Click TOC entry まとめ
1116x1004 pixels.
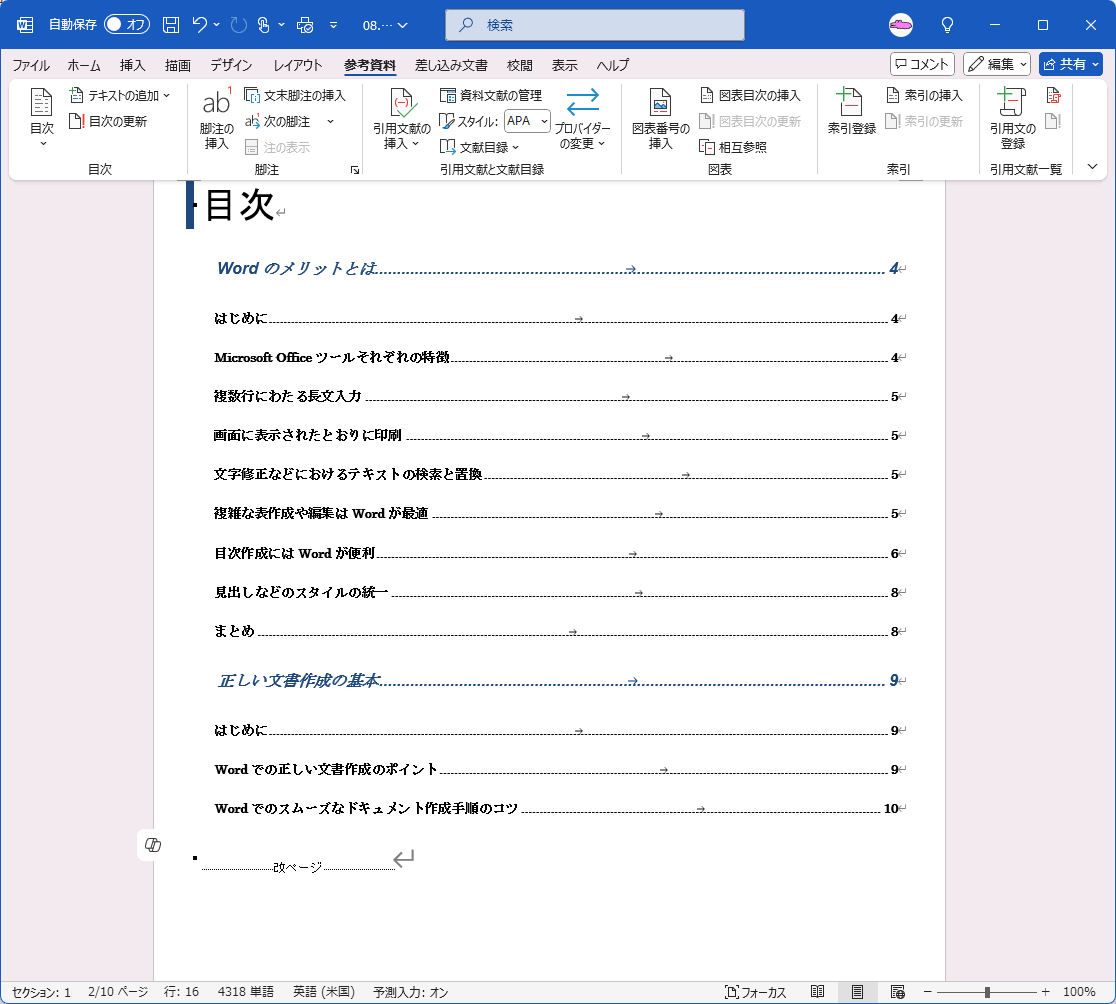coord(559,631)
